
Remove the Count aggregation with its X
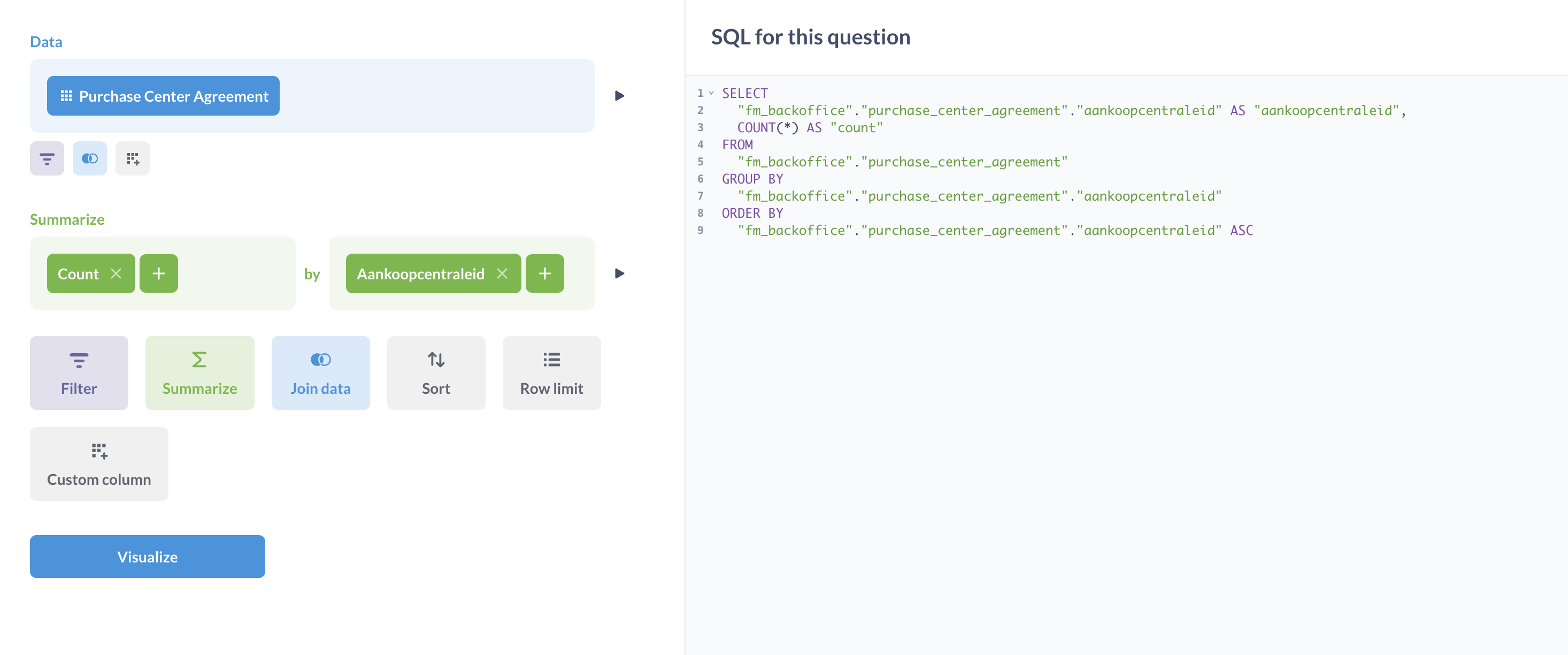116,273
